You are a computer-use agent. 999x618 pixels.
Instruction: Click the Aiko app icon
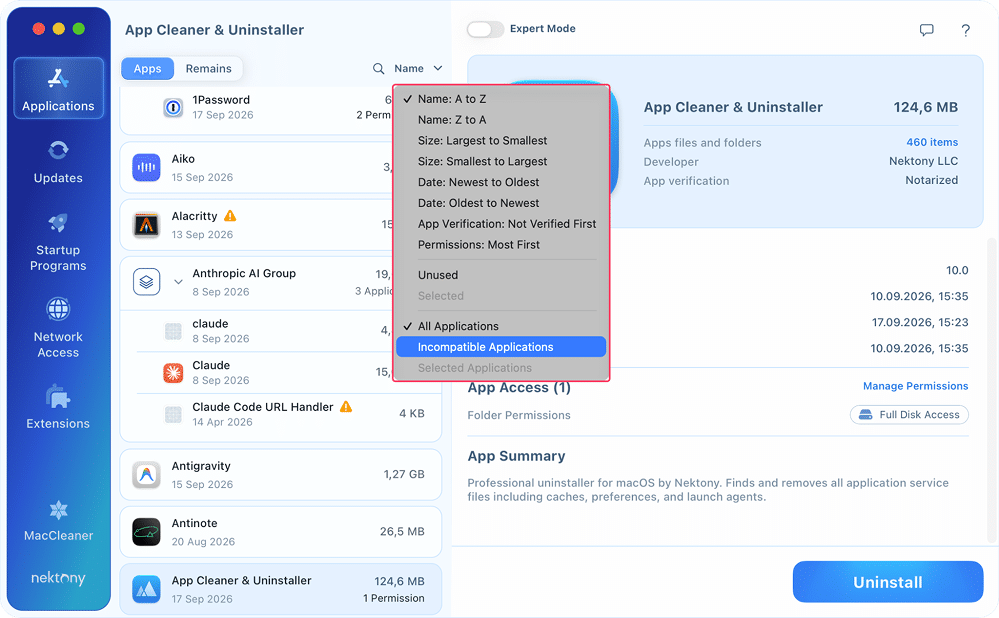pyautogui.click(x=147, y=168)
